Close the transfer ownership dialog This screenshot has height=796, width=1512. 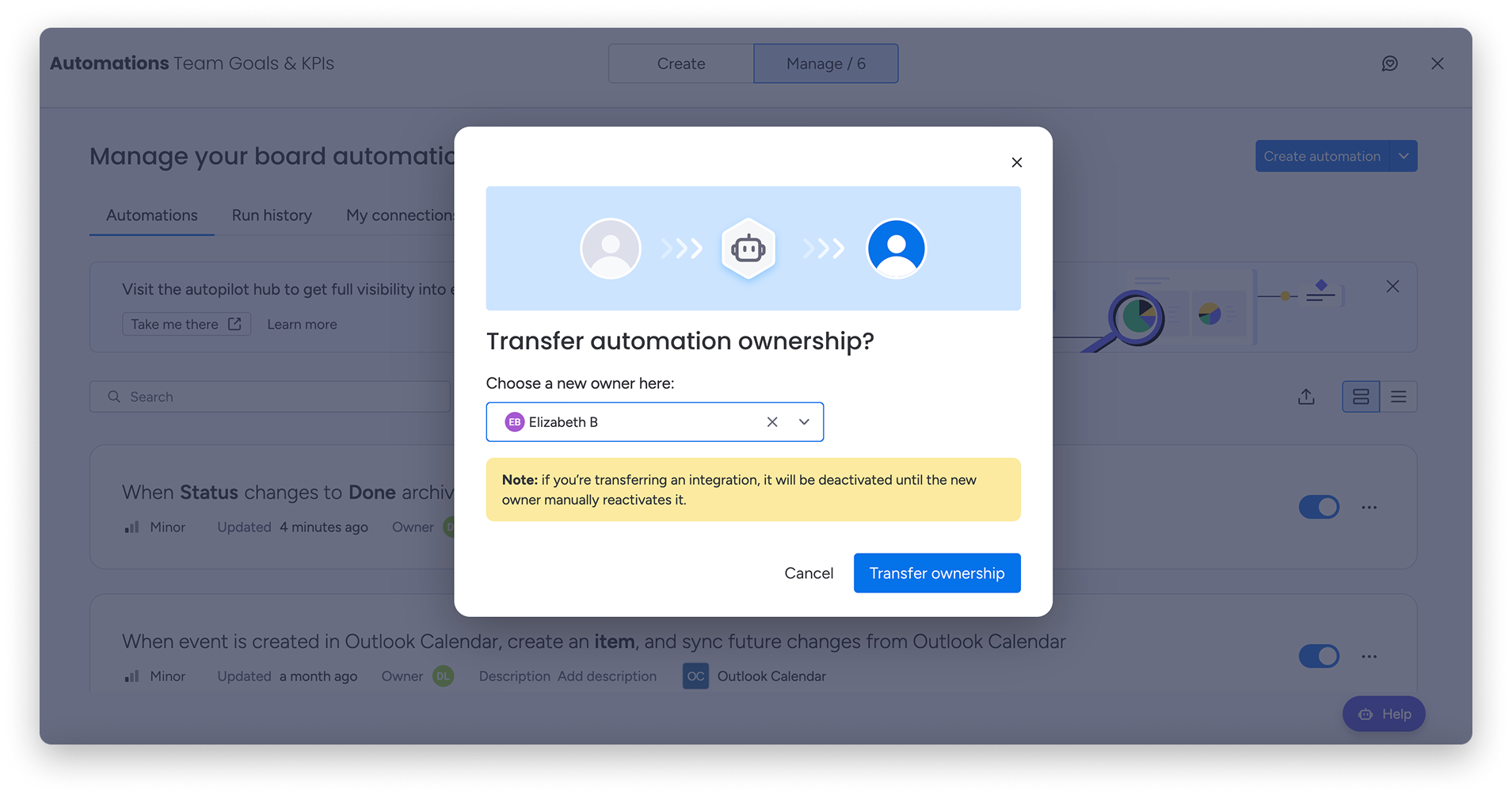click(1017, 162)
